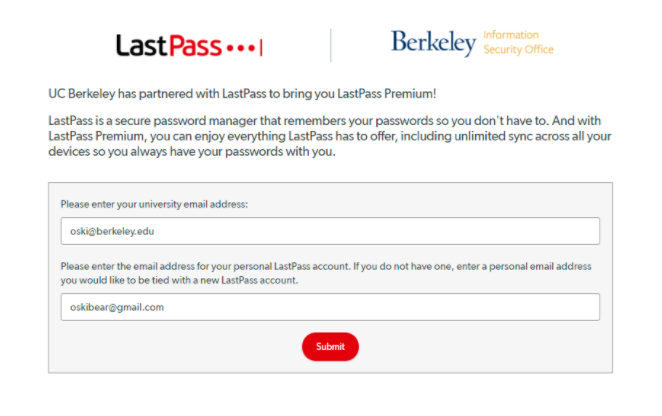Click the blue Berkeley wordmark logo
662x416 pixels.
[x=433, y=43]
